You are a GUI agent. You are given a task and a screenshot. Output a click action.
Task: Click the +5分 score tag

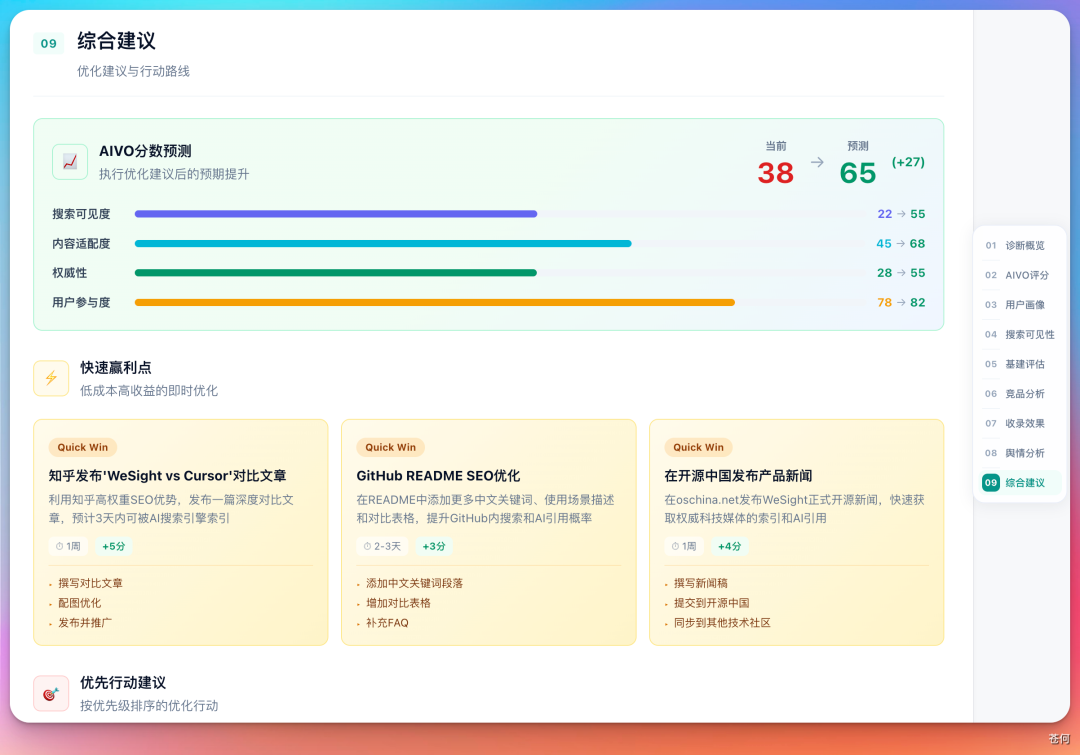point(114,546)
